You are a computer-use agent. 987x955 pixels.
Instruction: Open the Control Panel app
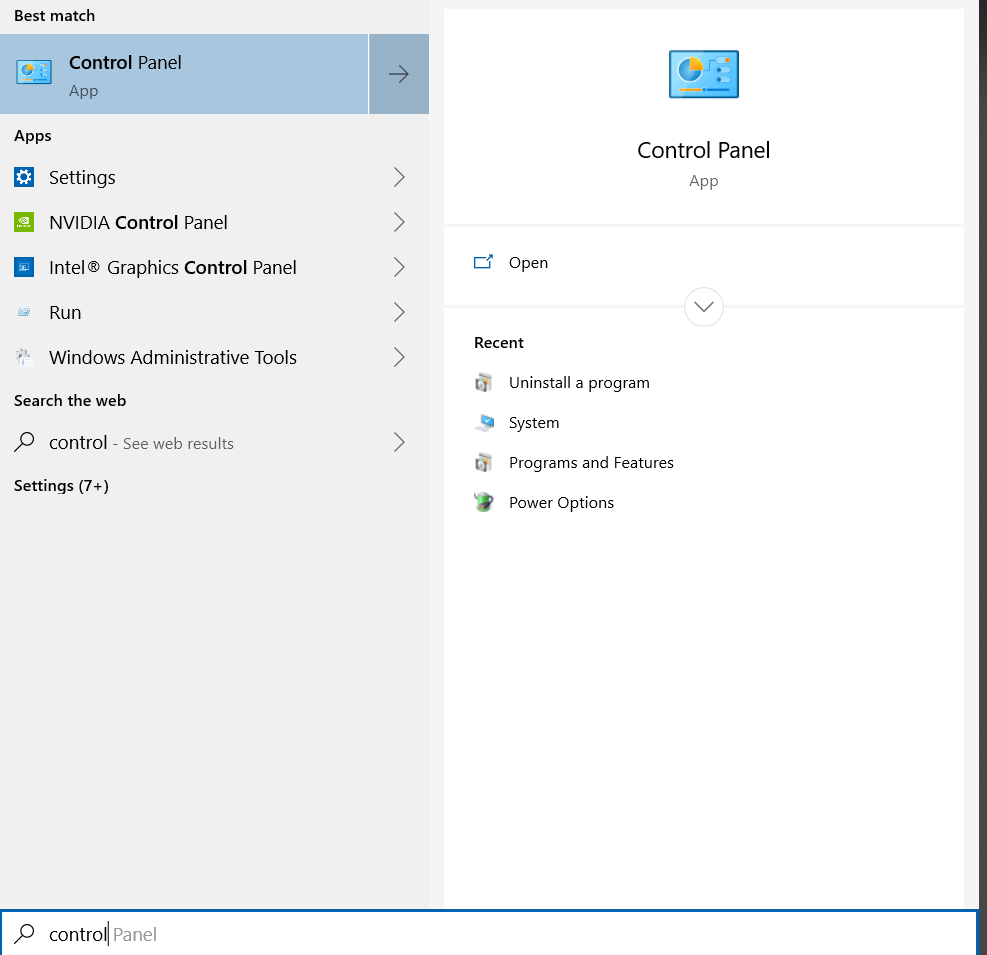click(528, 262)
